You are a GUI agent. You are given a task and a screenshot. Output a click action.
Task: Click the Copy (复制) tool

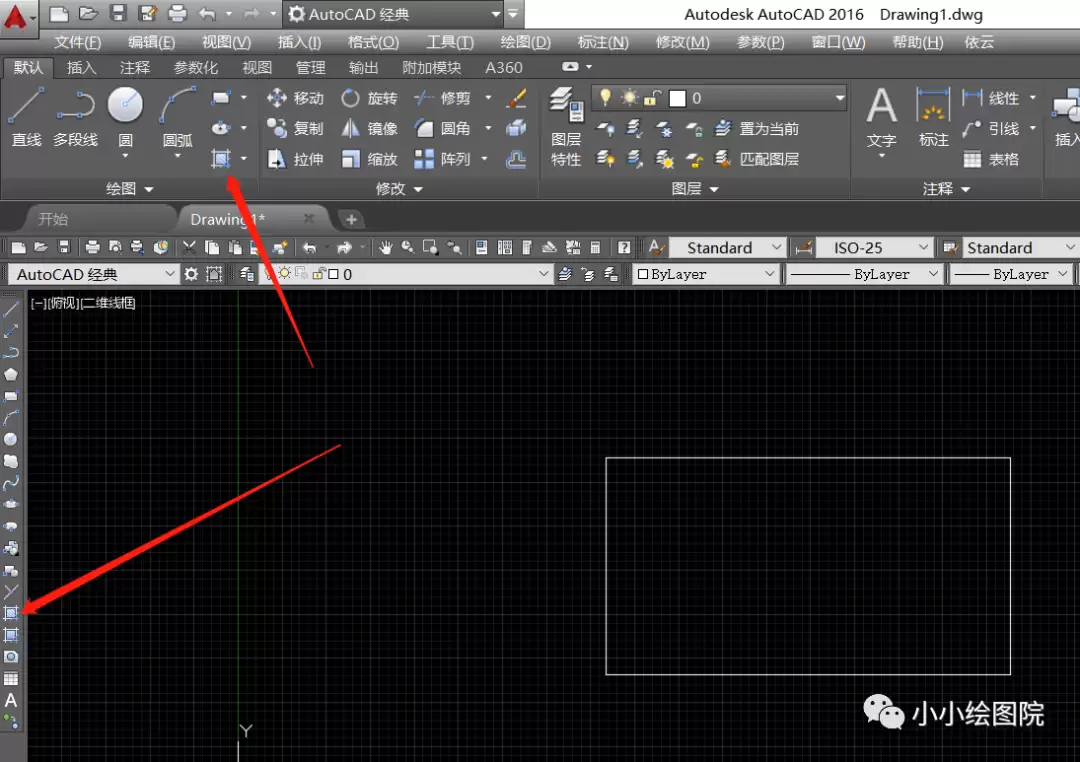[x=295, y=129]
